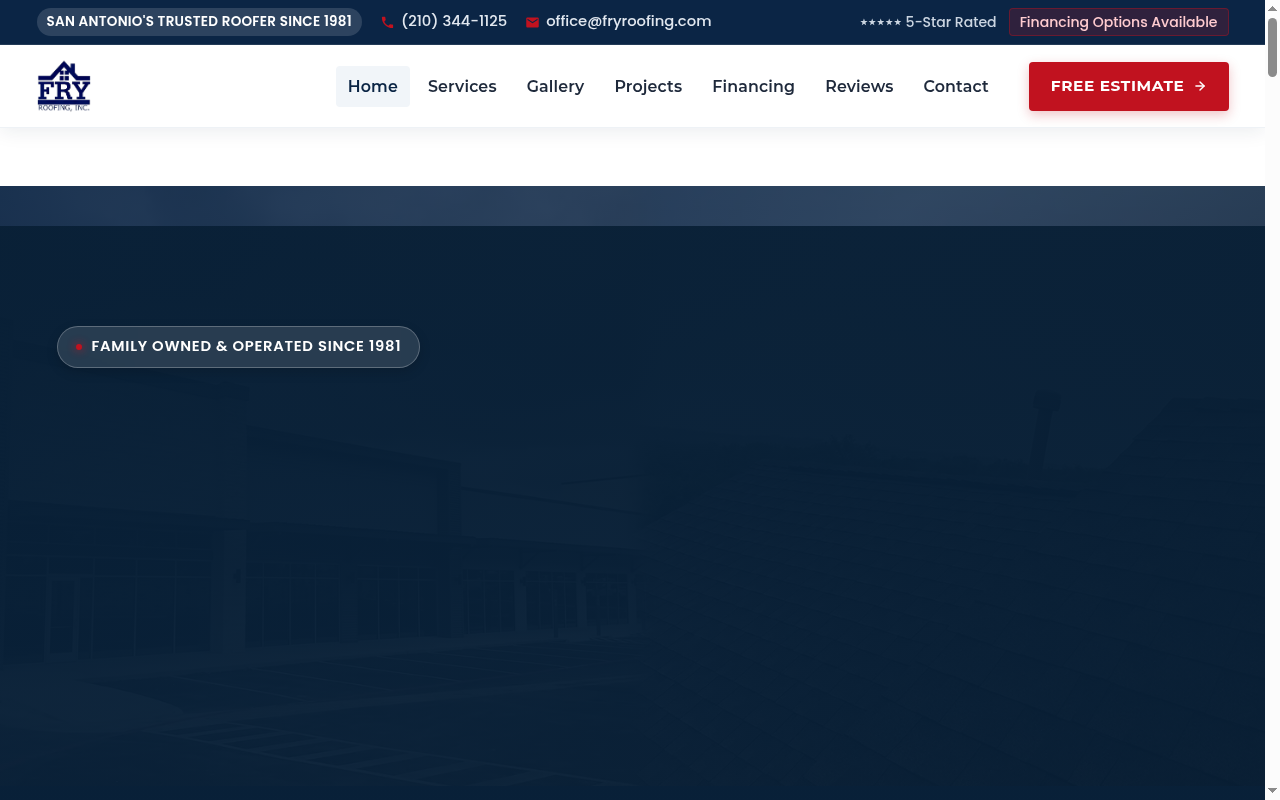The width and height of the screenshot is (1280, 800).
Task: Go to the Services page
Action: pyautogui.click(x=462, y=86)
